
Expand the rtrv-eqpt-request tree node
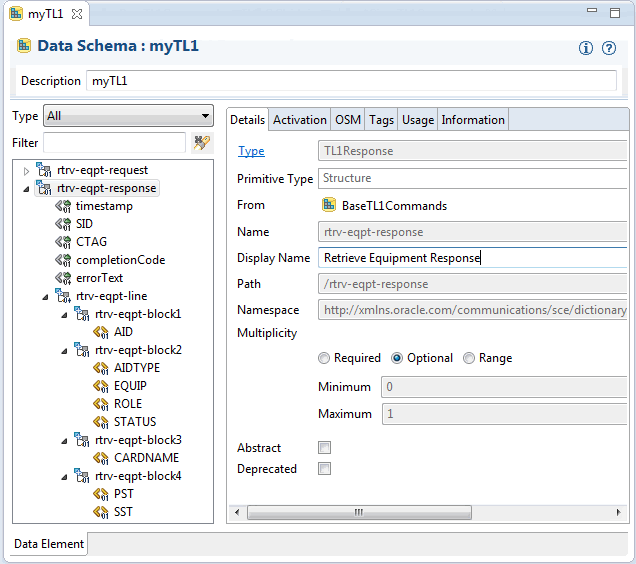26,171
